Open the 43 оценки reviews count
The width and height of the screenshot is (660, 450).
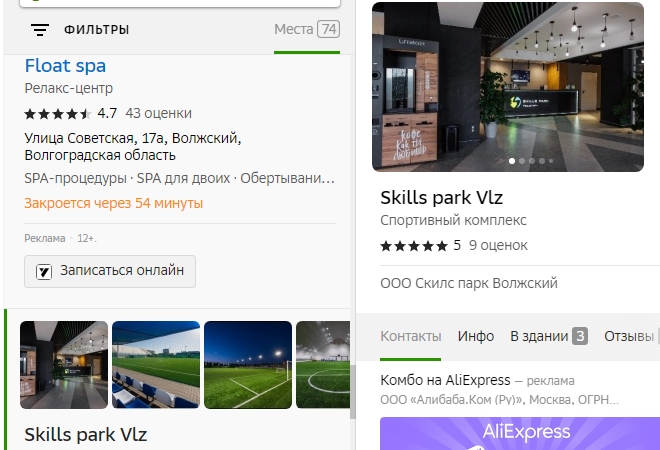(158, 113)
